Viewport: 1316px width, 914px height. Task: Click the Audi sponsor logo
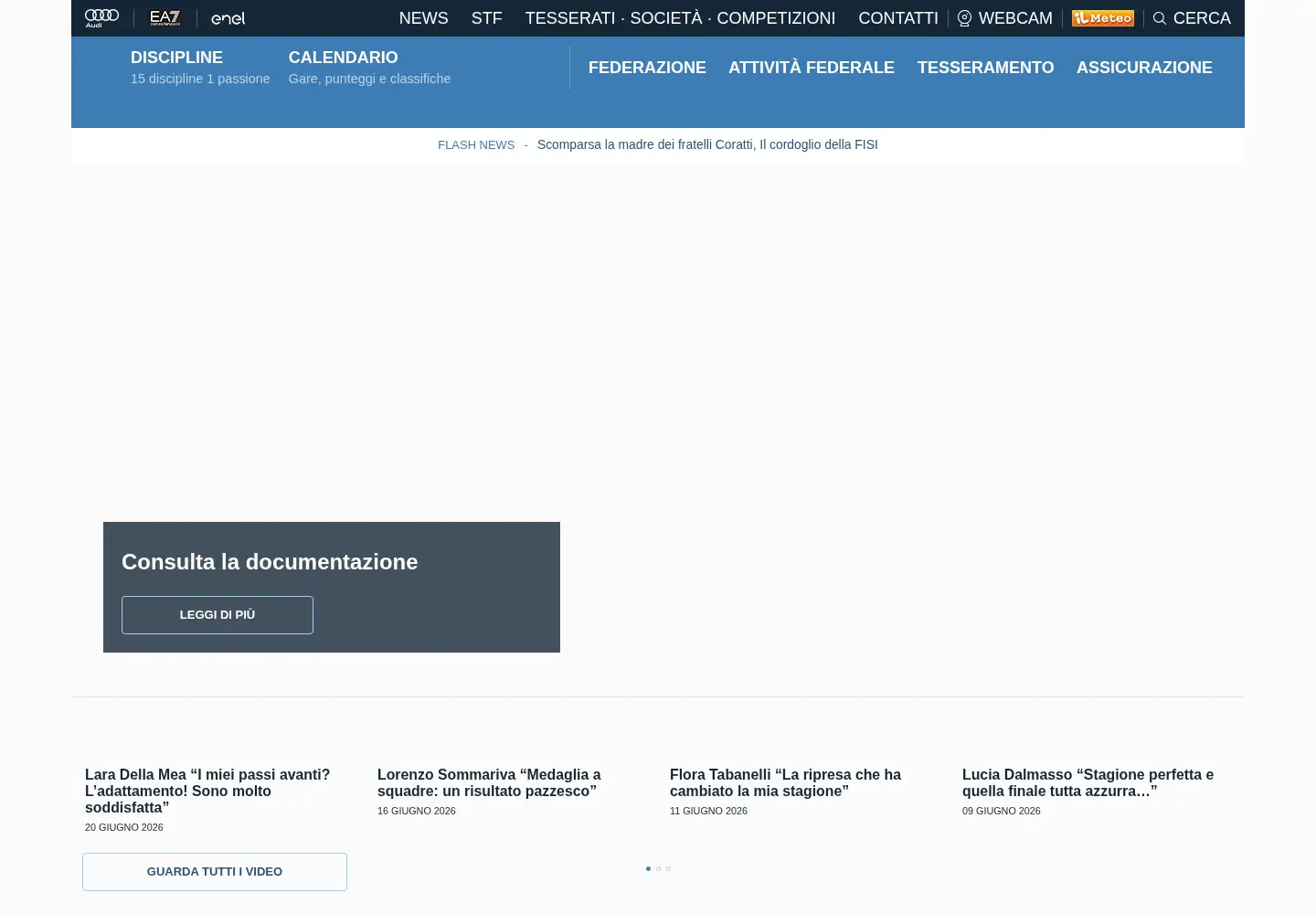point(101,18)
